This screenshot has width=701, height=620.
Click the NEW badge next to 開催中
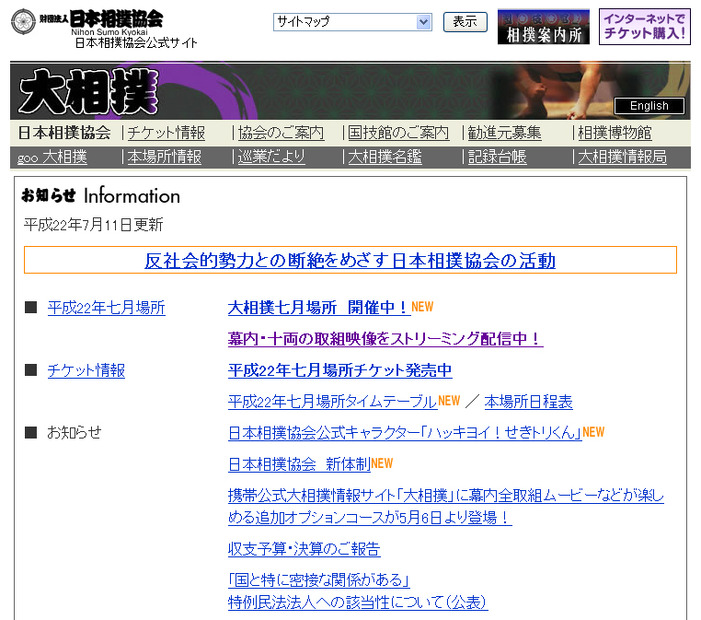pos(422,307)
